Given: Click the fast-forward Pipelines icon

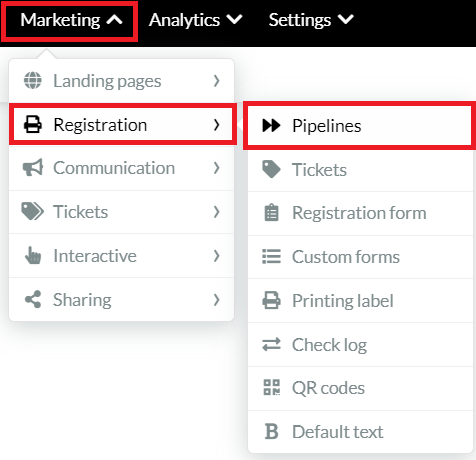Looking at the screenshot, I should [271, 126].
